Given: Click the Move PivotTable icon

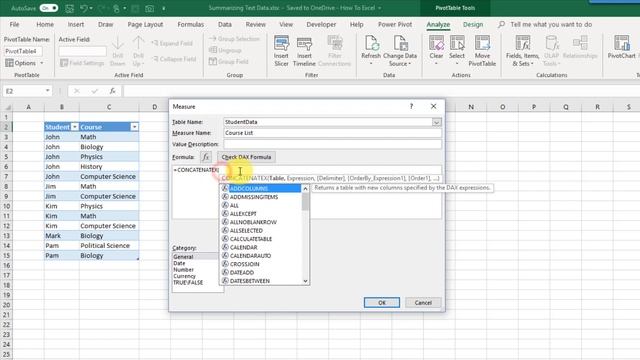Looking at the screenshot, I should tap(482, 43).
